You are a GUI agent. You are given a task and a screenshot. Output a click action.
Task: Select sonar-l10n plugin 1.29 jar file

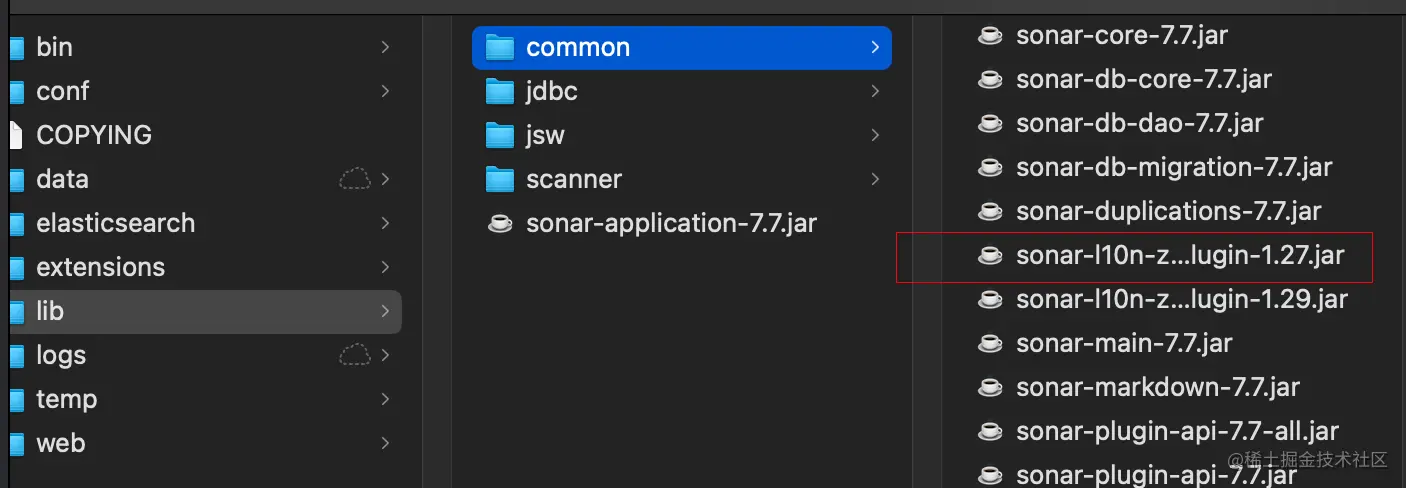(1181, 300)
